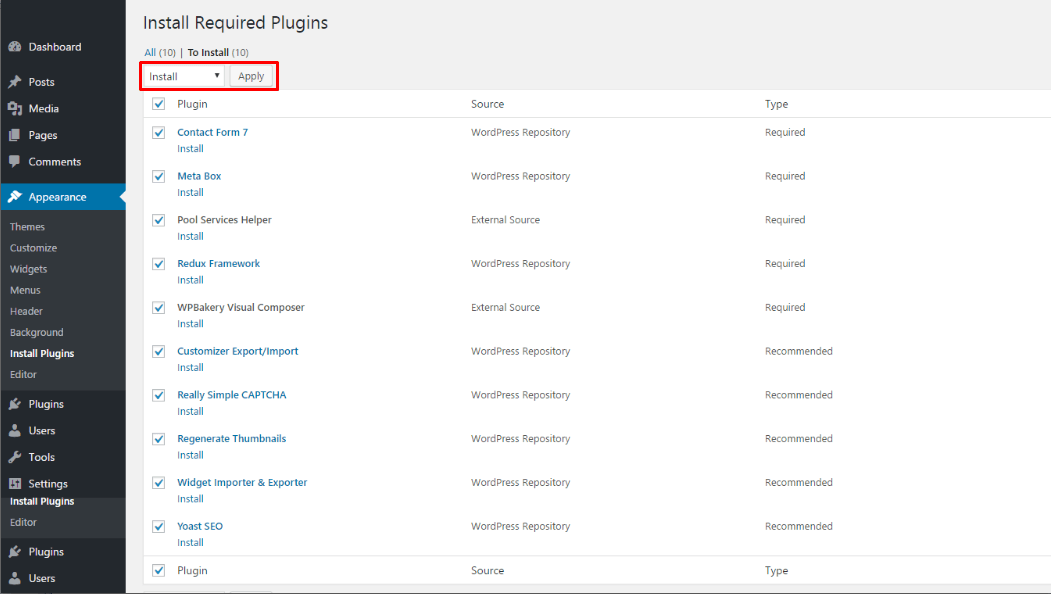This screenshot has width=1051, height=594.
Task: Select the Widgets submenu item
Action: pos(29,269)
